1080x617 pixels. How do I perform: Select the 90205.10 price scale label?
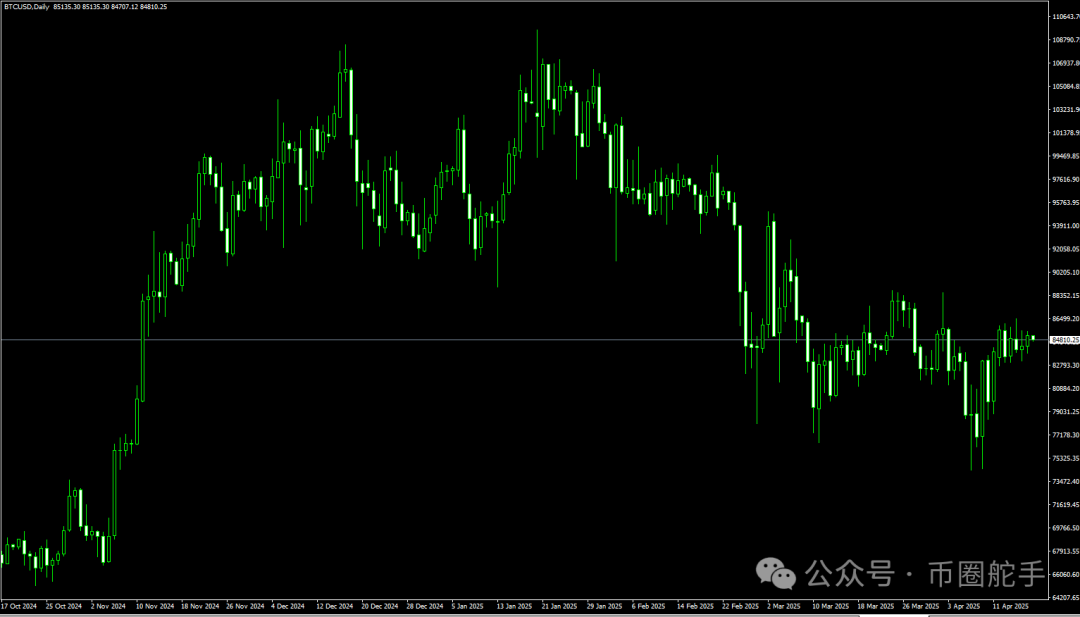click(x=1065, y=273)
